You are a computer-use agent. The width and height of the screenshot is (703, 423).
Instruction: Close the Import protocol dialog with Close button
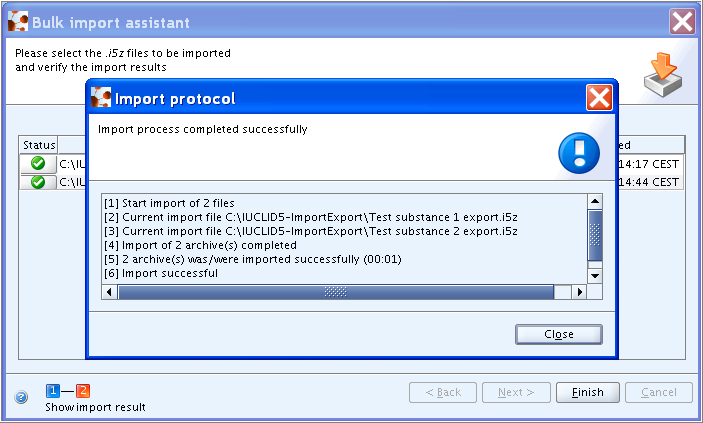tap(559, 334)
